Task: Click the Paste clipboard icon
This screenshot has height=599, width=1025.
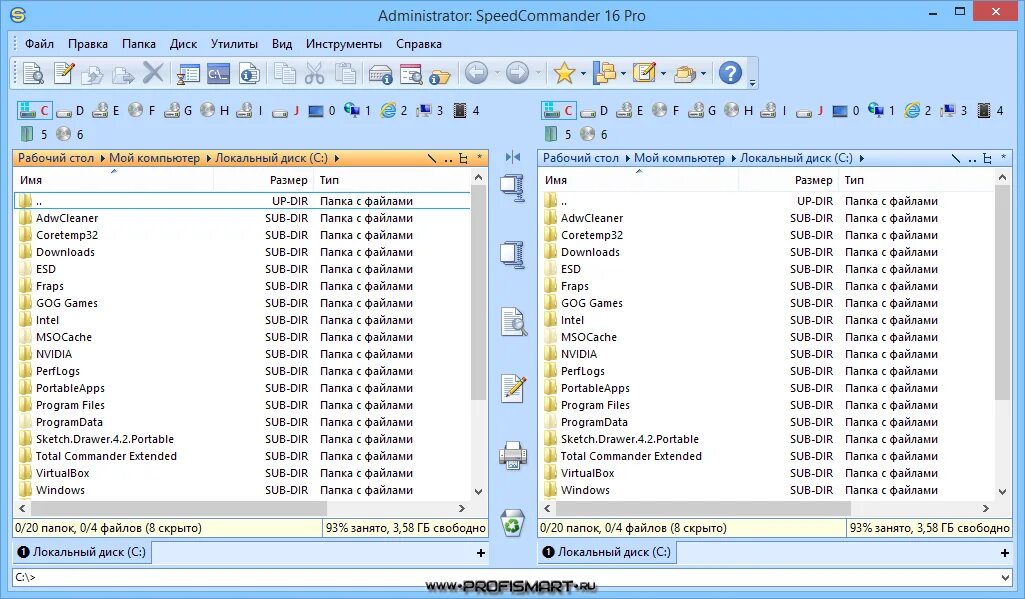Action: 345,73
